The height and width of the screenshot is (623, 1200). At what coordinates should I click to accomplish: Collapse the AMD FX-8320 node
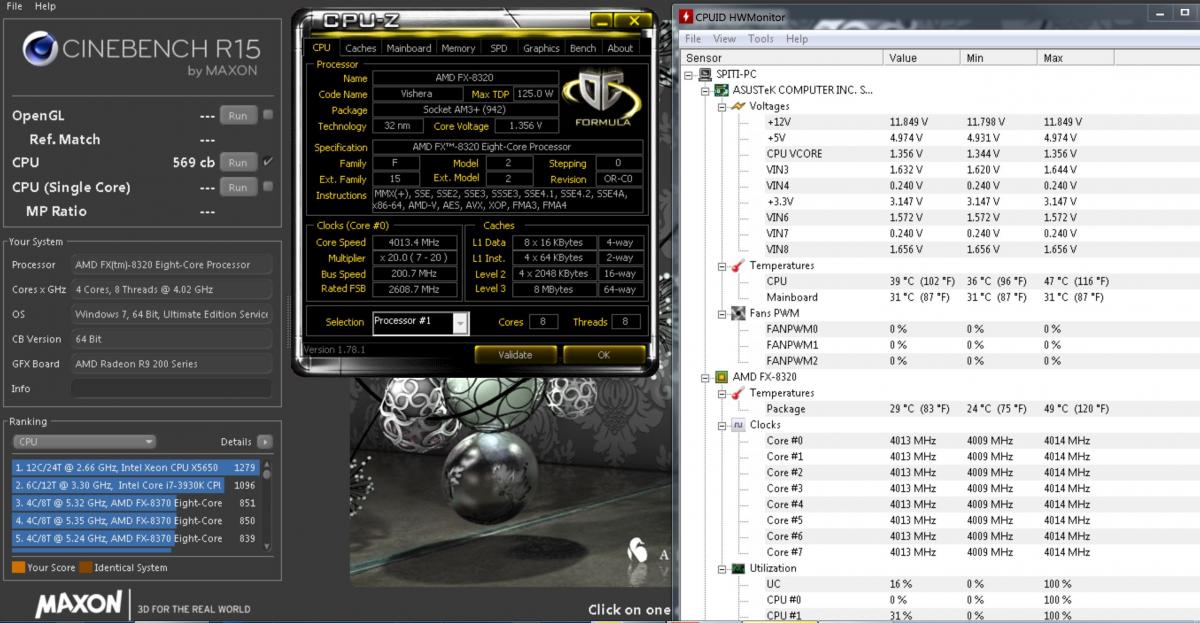(x=705, y=377)
